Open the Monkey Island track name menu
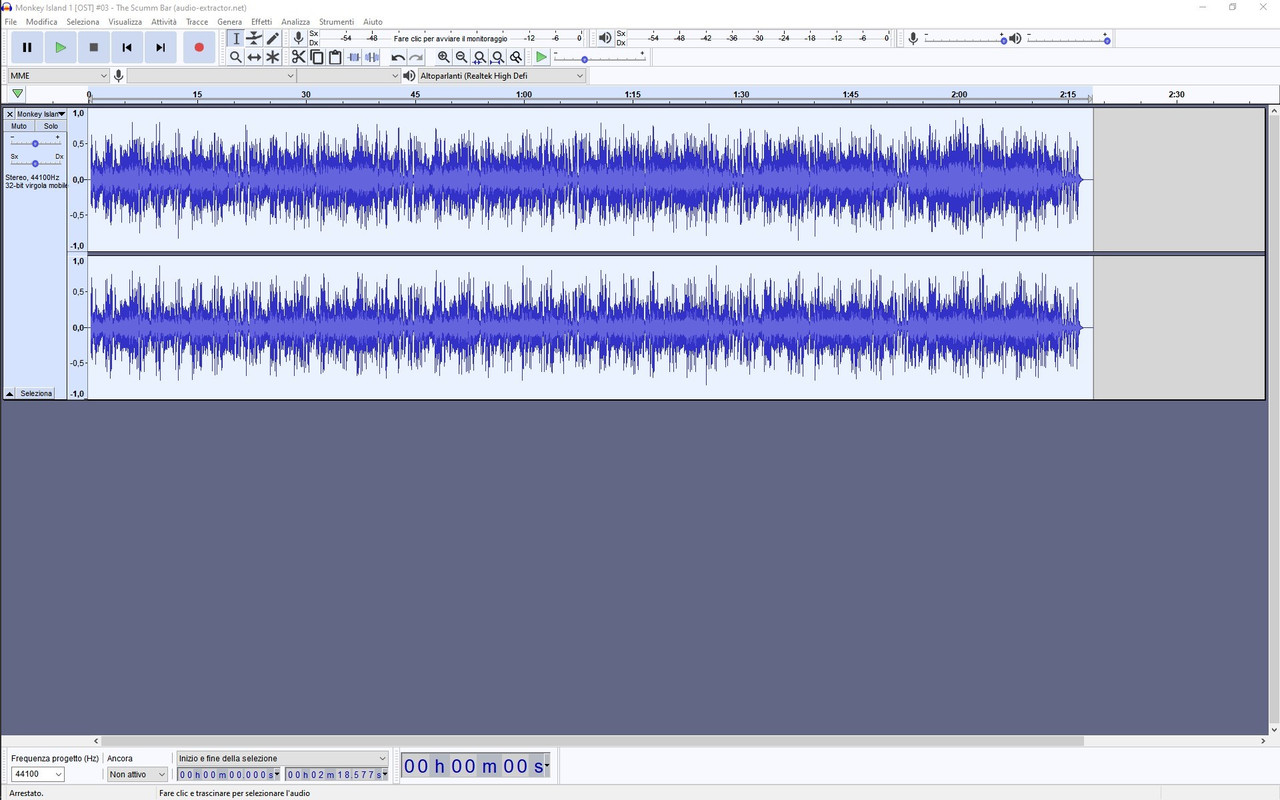The height and width of the screenshot is (800, 1280). click(x=40, y=114)
